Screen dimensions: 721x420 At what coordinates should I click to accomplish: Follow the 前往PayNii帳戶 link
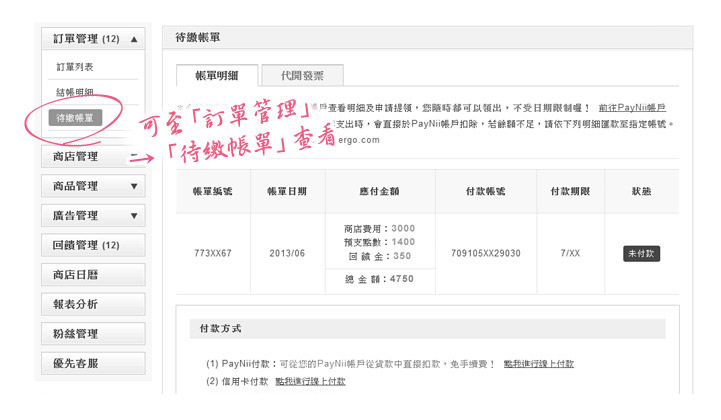click(x=632, y=108)
